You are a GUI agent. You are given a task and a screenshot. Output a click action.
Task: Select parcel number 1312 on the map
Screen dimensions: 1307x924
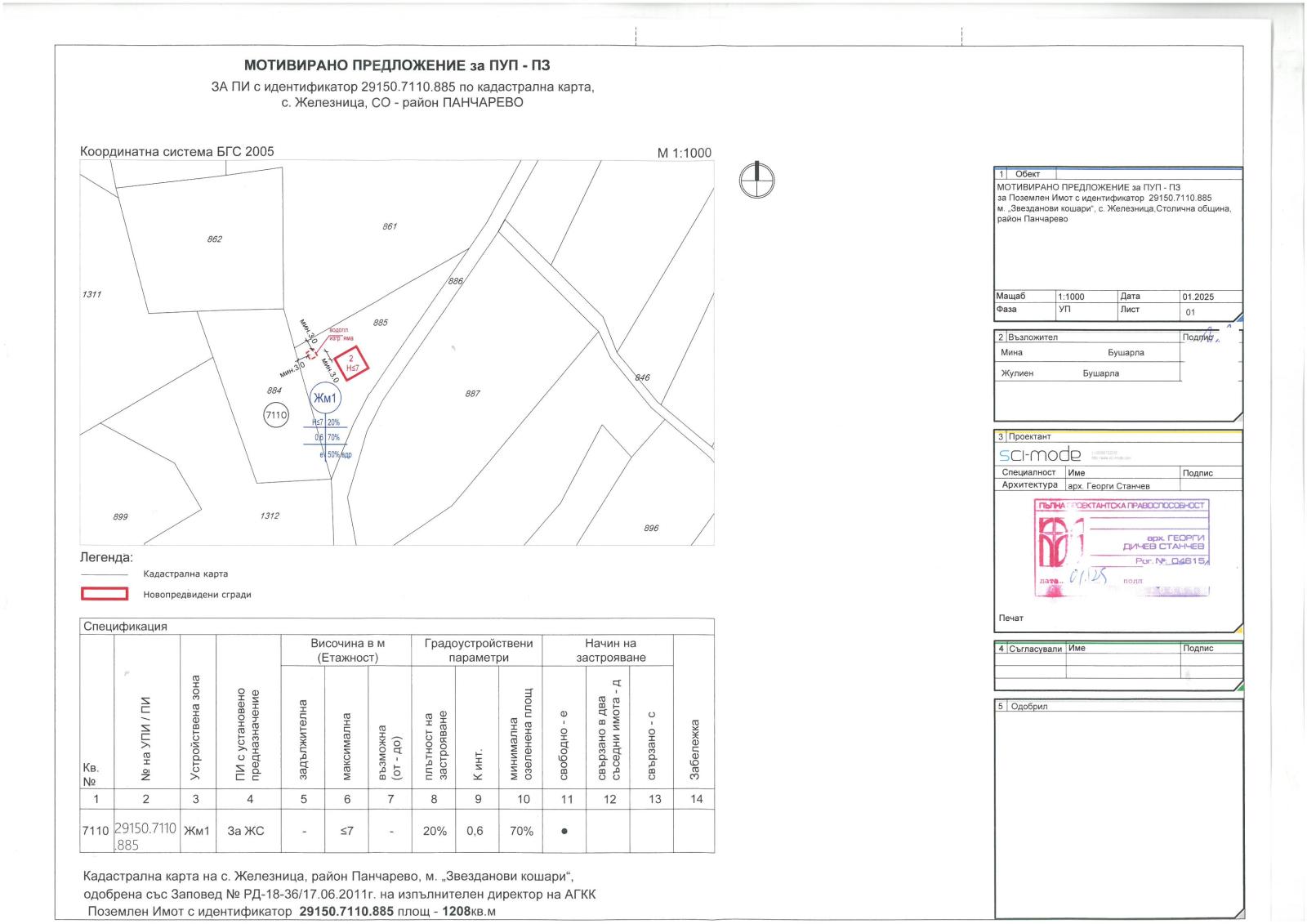(x=270, y=516)
